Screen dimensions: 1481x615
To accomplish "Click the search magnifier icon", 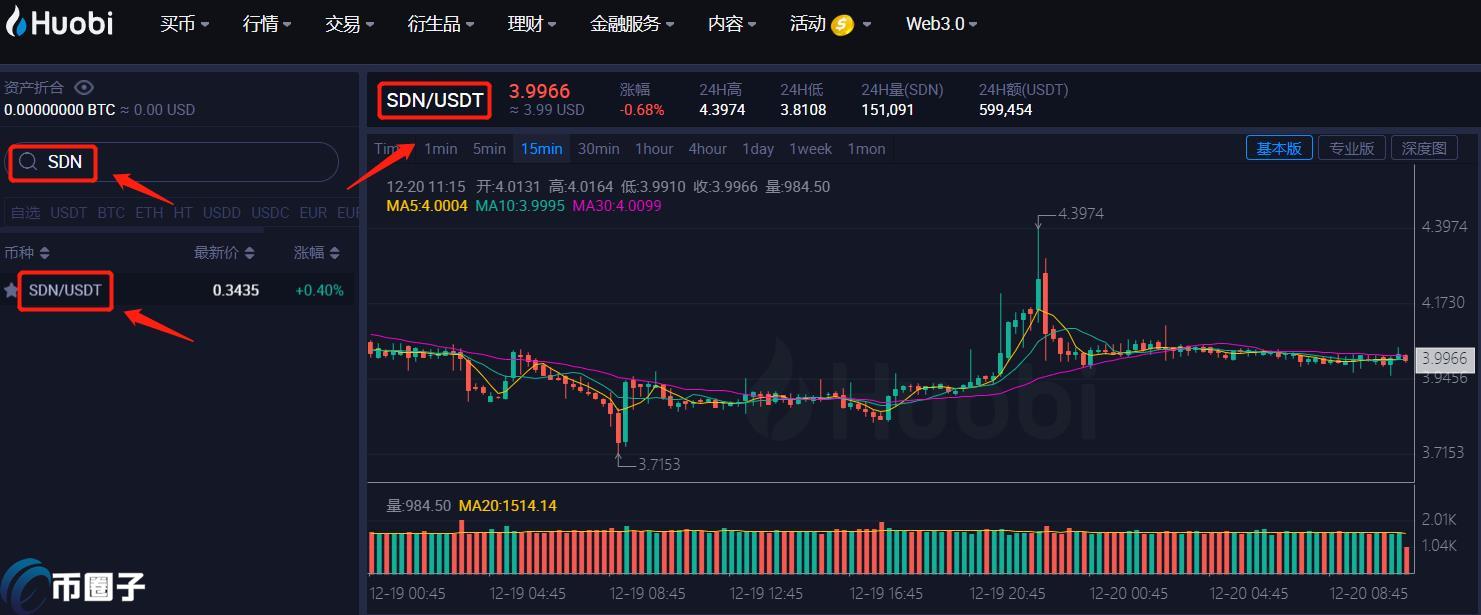I will (x=29, y=162).
